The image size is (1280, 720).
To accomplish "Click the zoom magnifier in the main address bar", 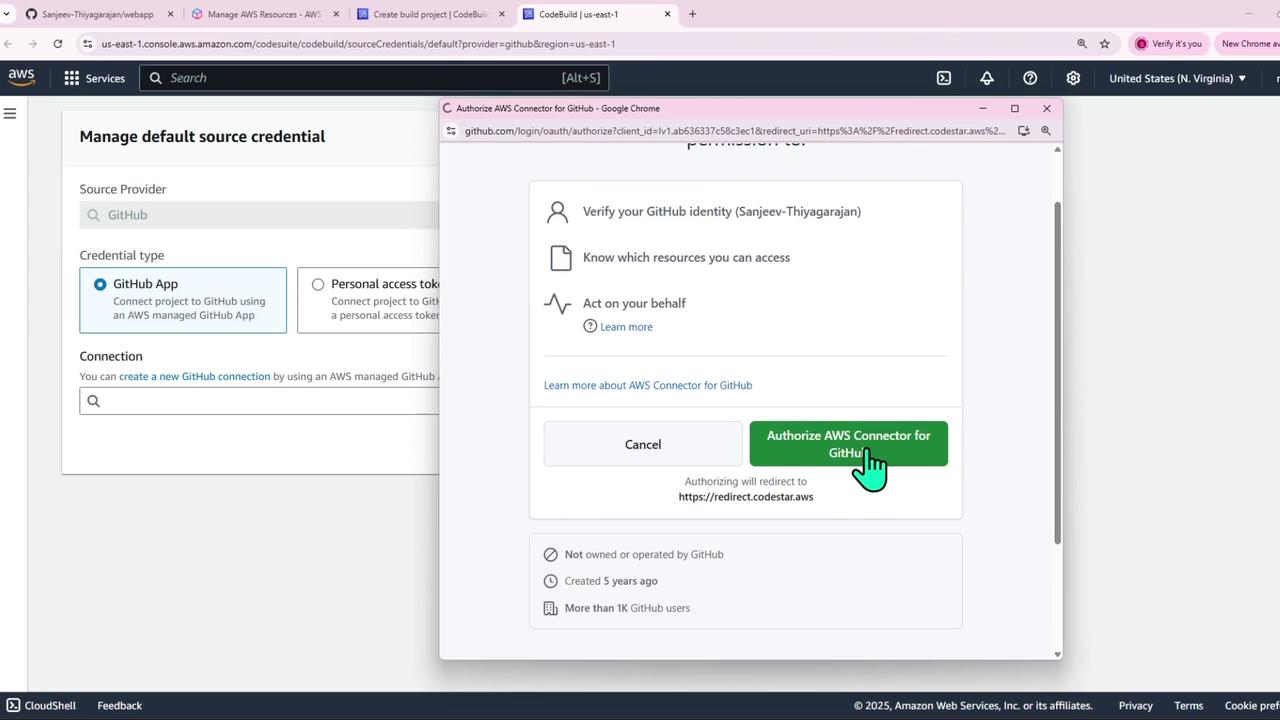I will tap(1082, 44).
